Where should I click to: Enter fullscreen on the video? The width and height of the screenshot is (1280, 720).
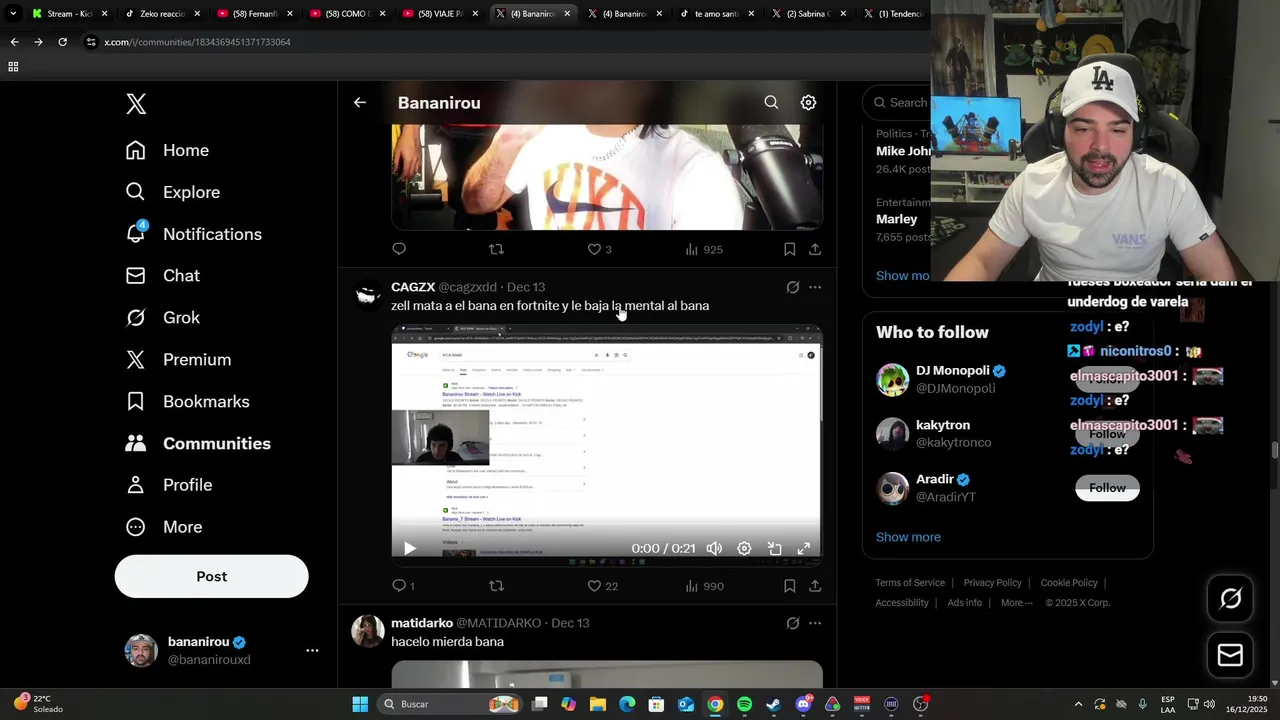tap(803, 548)
